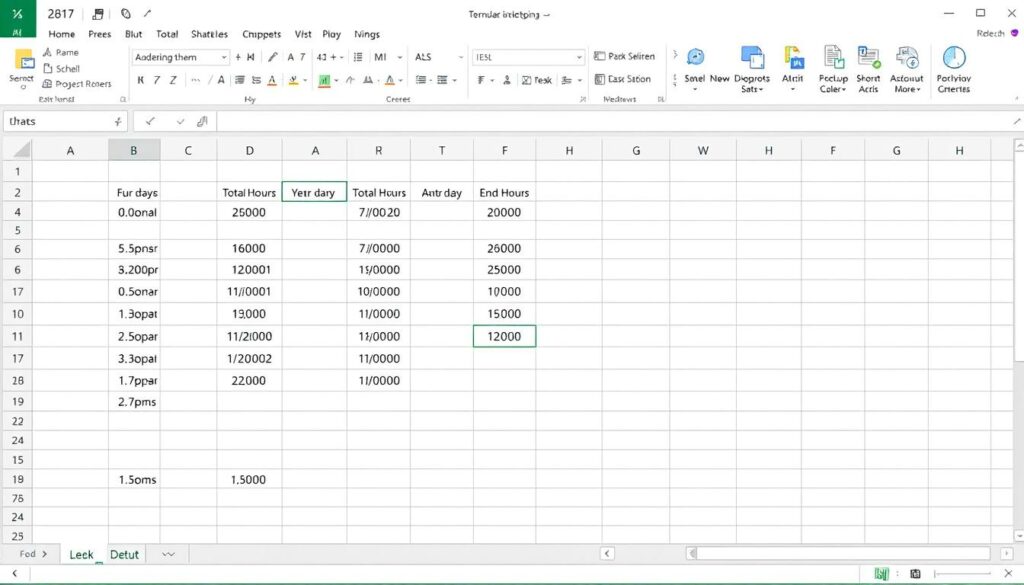Click the green status bar view icon
Screen dimensions: 1024x585
pos(882,573)
